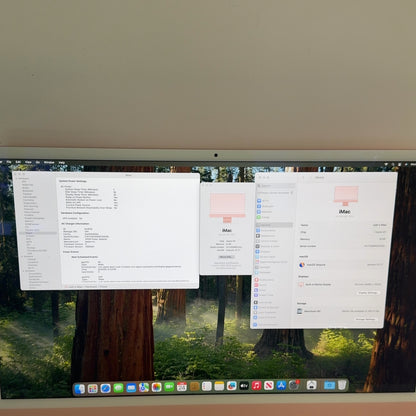Click the More Info button under iMac
The height and width of the screenshot is (416, 416).
[226, 257]
